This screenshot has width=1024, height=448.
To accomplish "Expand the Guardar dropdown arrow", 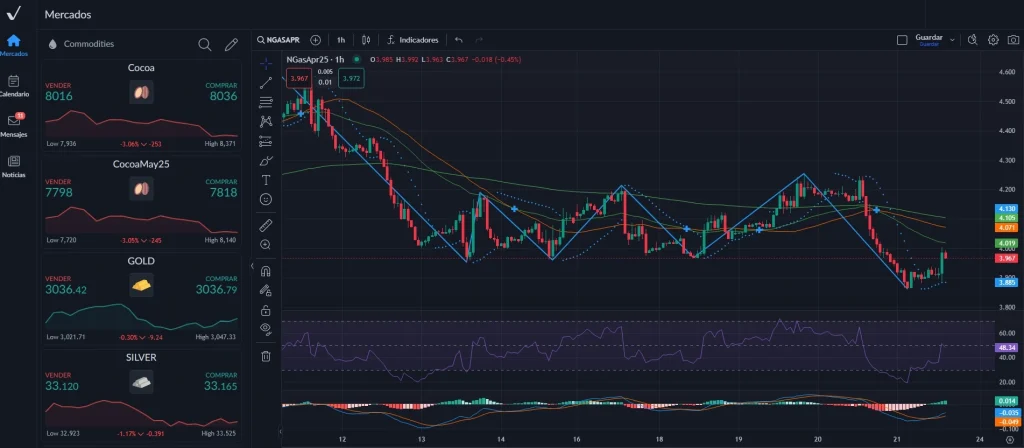I will click(x=952, y=40).
